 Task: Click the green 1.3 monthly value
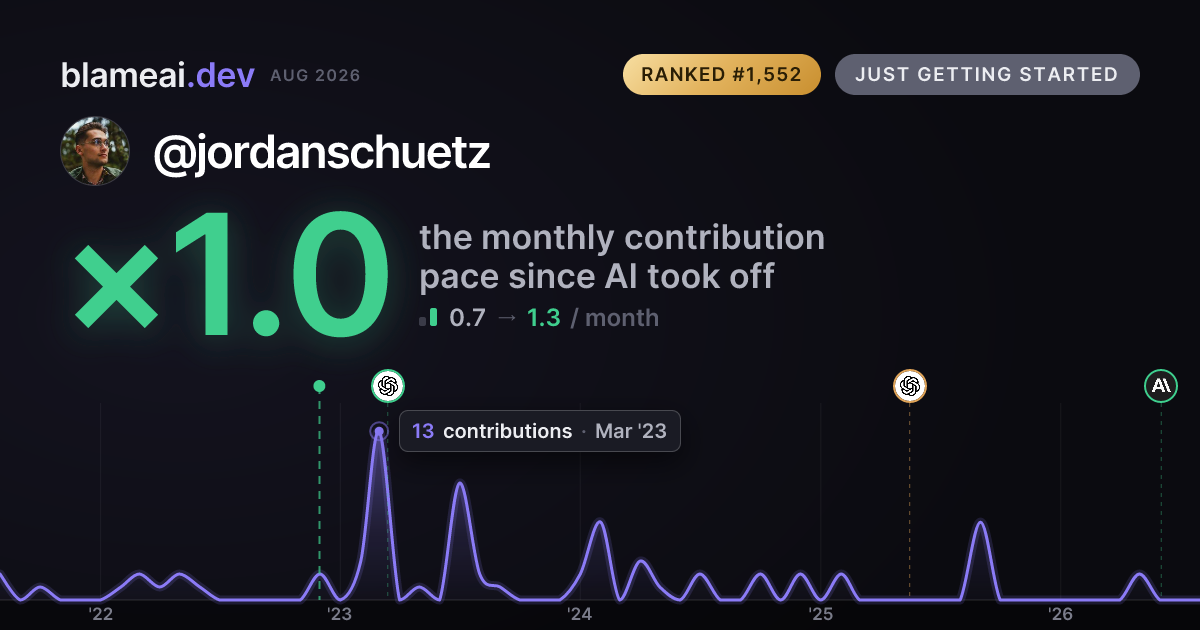(543, 318)
